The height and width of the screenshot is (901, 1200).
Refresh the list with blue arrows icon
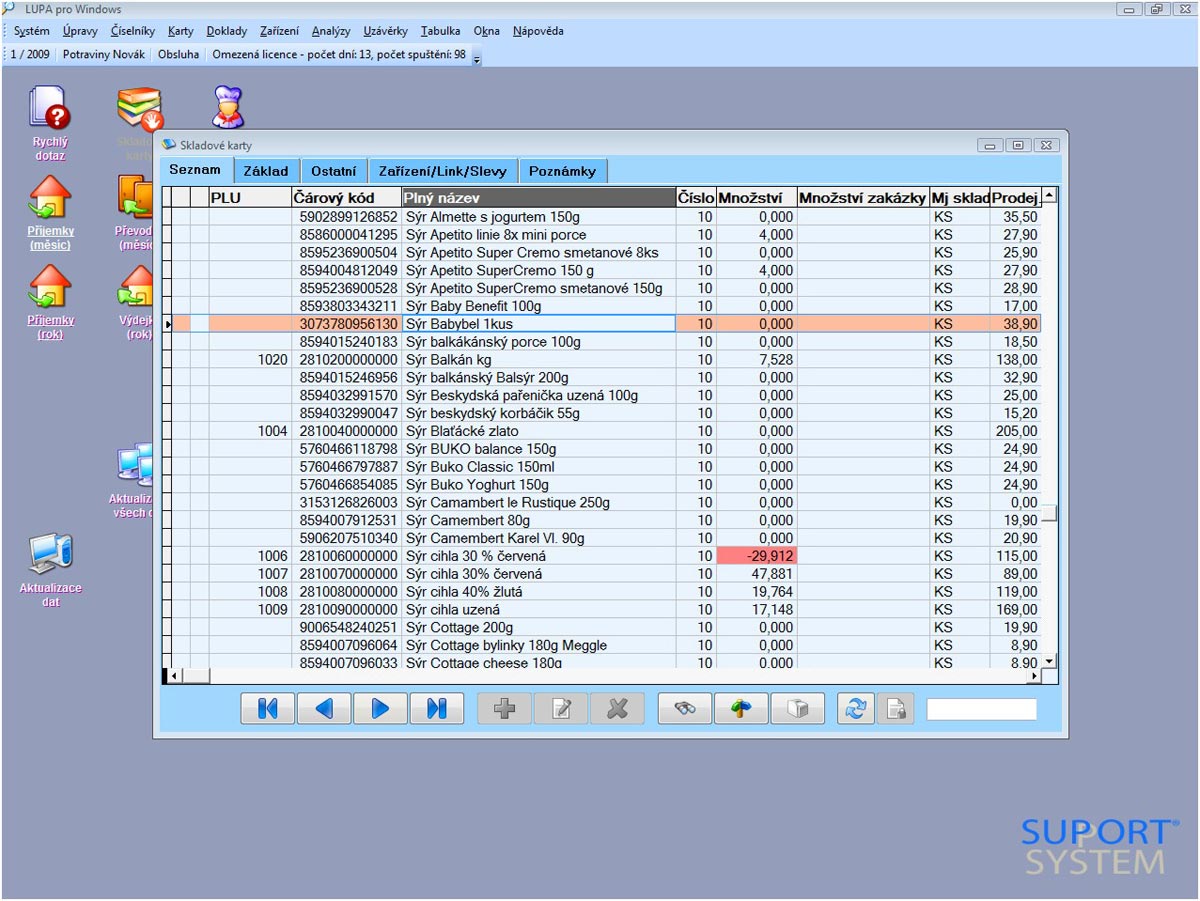[x=856, y=708]
